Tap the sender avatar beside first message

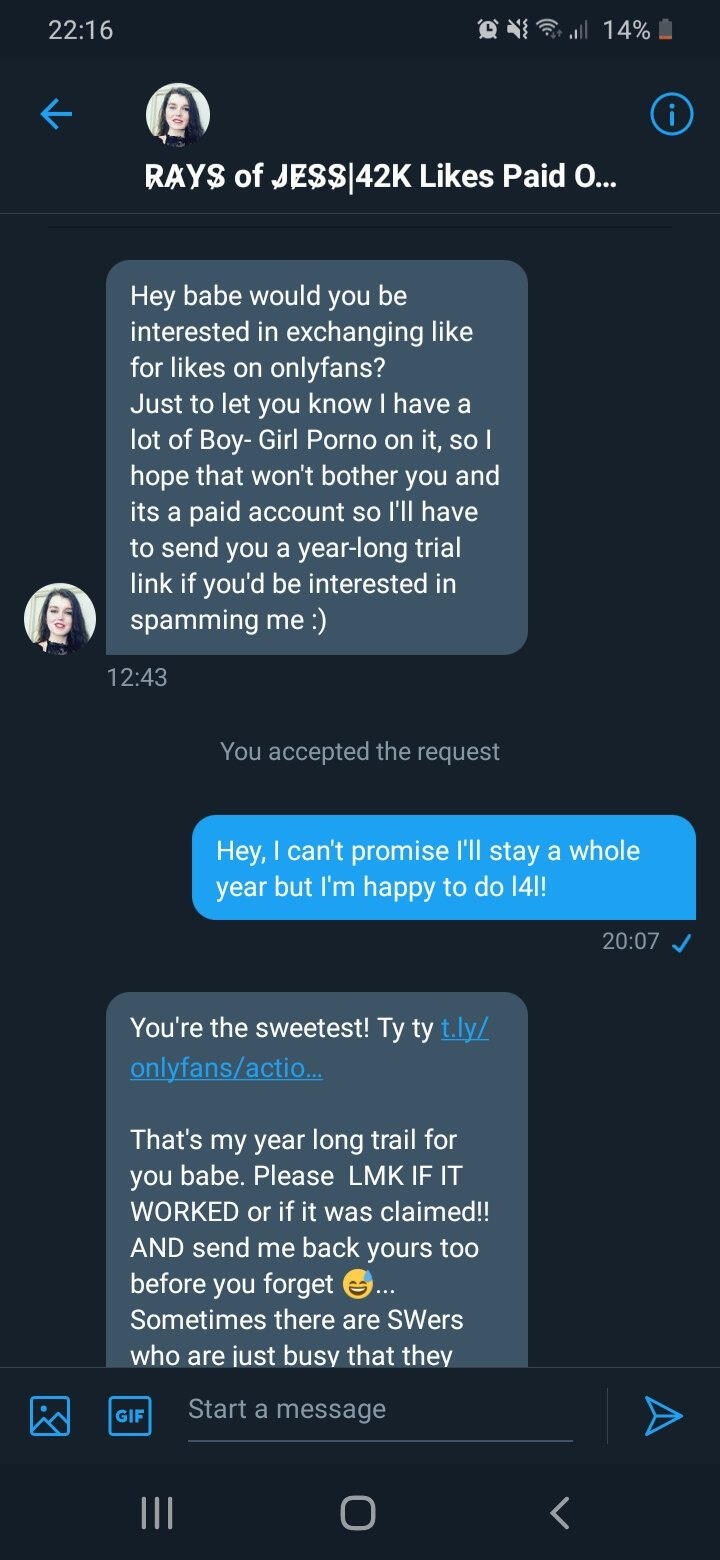click(60, 618)
